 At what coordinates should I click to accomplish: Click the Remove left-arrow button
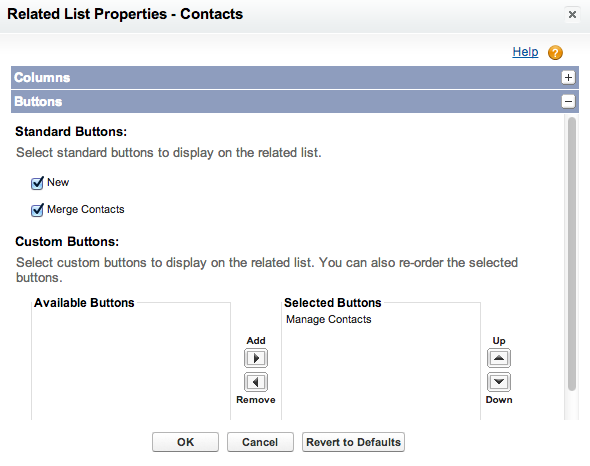click(x=256, y=382)
